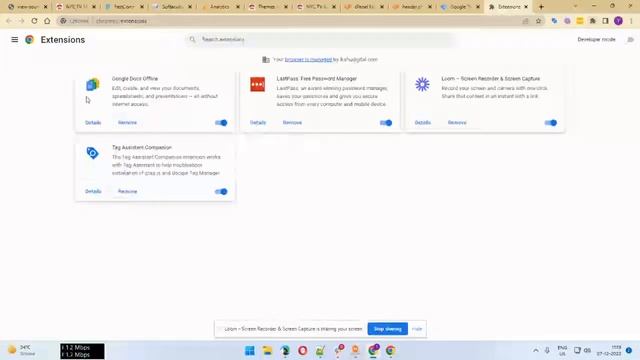Launch Opera from the taskbar

coord(302,351)
